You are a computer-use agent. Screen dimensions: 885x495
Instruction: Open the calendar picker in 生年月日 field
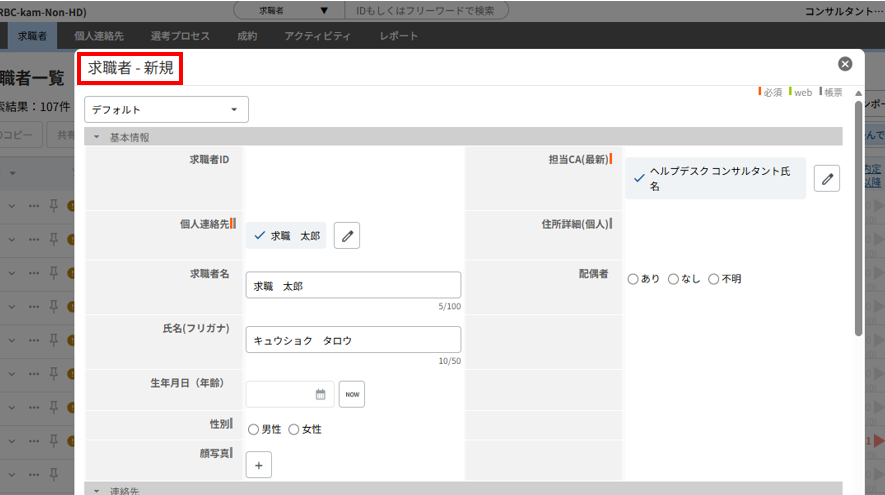[321, 394]
